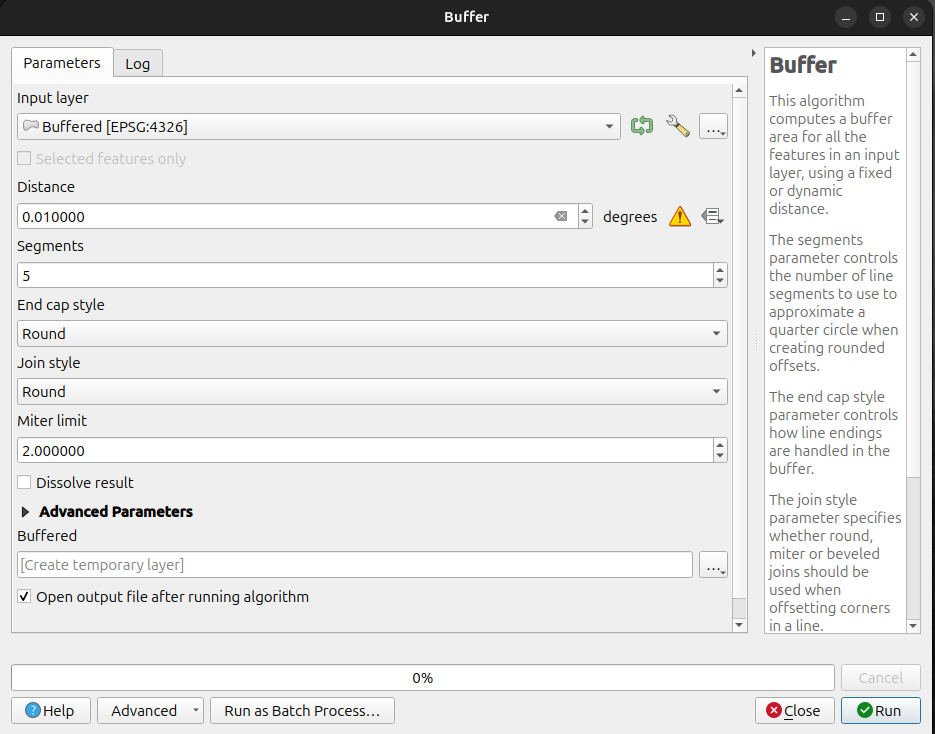
Task: Enable the Dissolve result option
Action: (23, 482)
